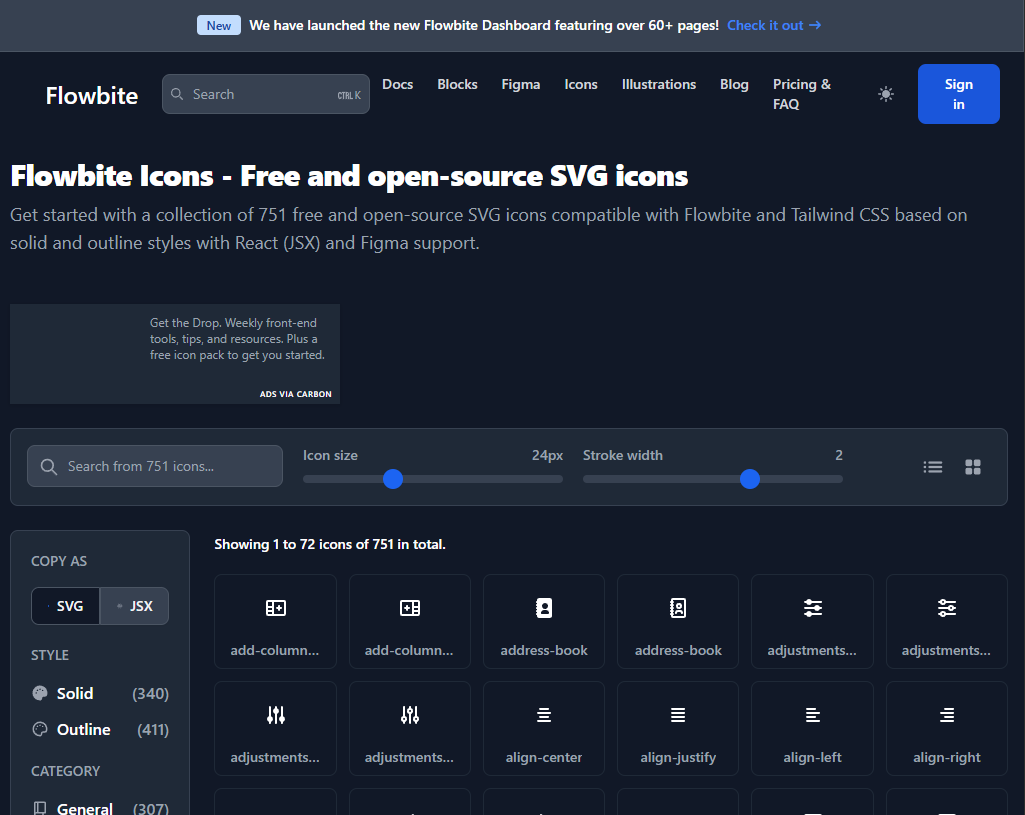Open the Illustrations nav item
This screenshot has width=1025, height=815.
659,84
